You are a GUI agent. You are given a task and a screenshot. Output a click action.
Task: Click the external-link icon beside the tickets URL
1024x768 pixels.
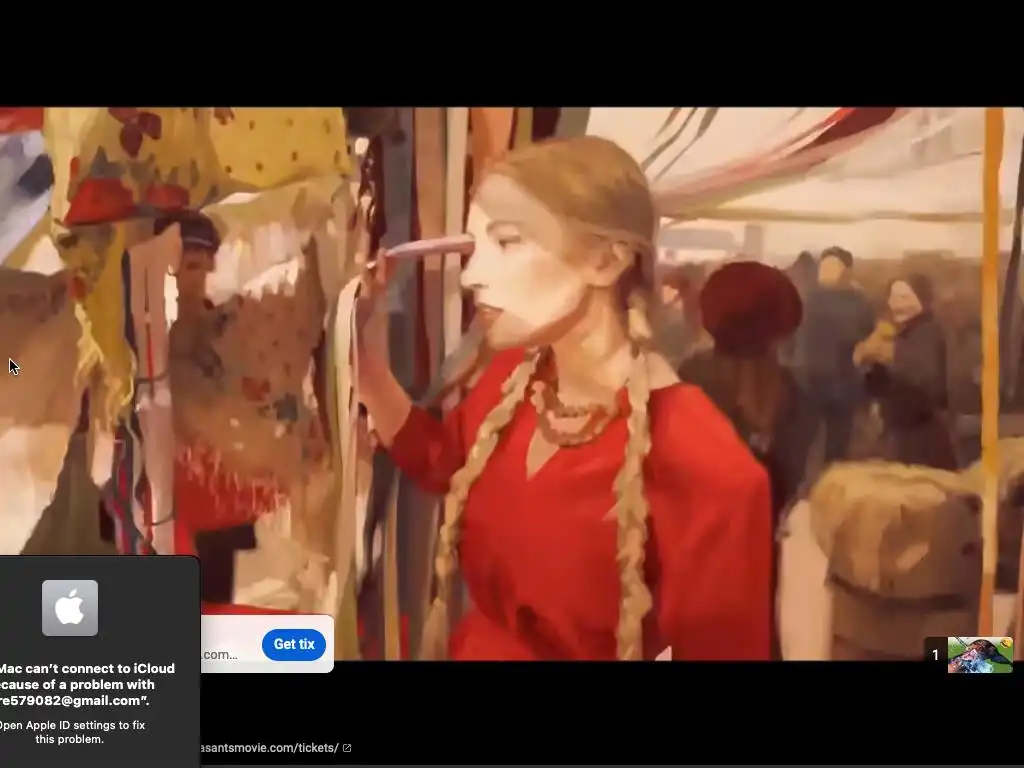[347, 748]
